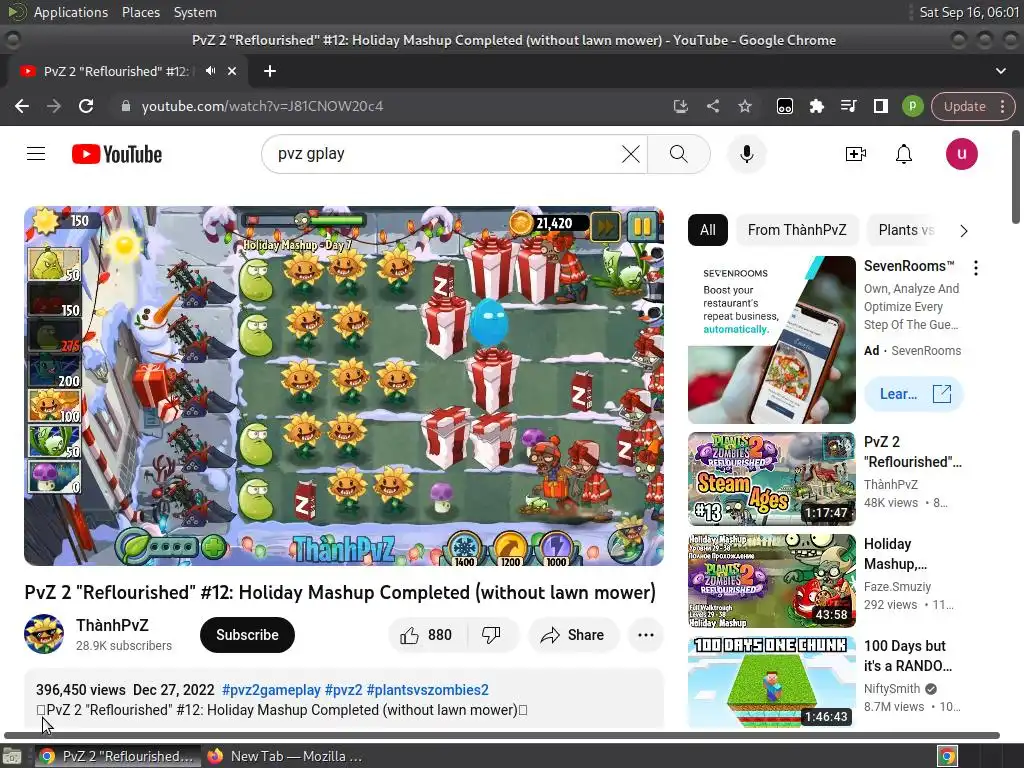This screenshot has width=1024, height=768.
Task: Open the Chrome extensions puzzle icon
Action: pos(816,106)
